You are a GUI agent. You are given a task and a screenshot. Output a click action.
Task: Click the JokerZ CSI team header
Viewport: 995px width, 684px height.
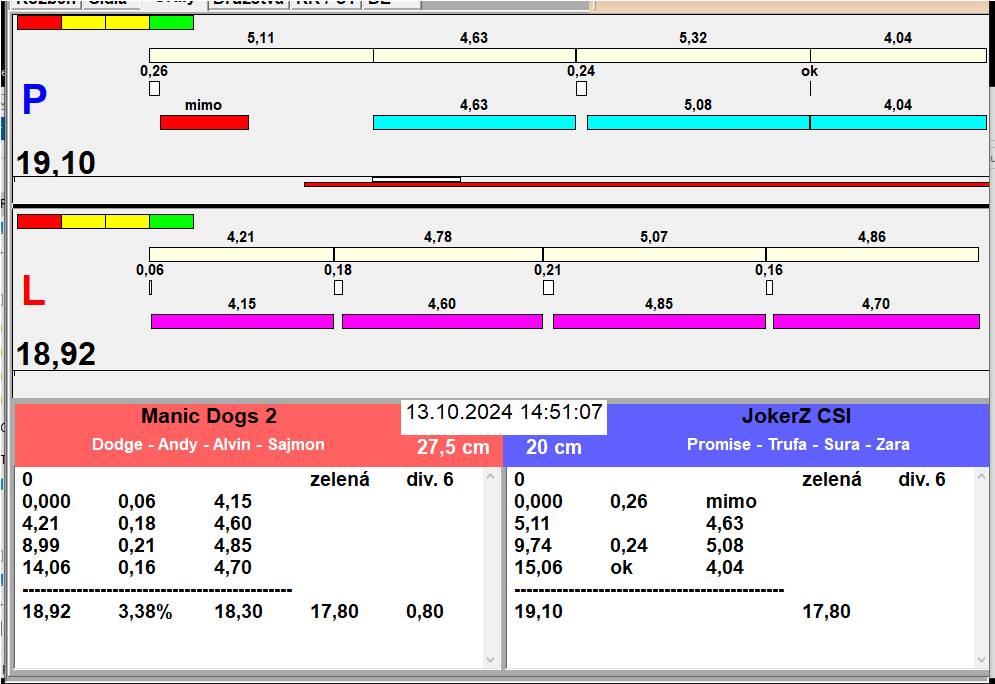[797, 417]
